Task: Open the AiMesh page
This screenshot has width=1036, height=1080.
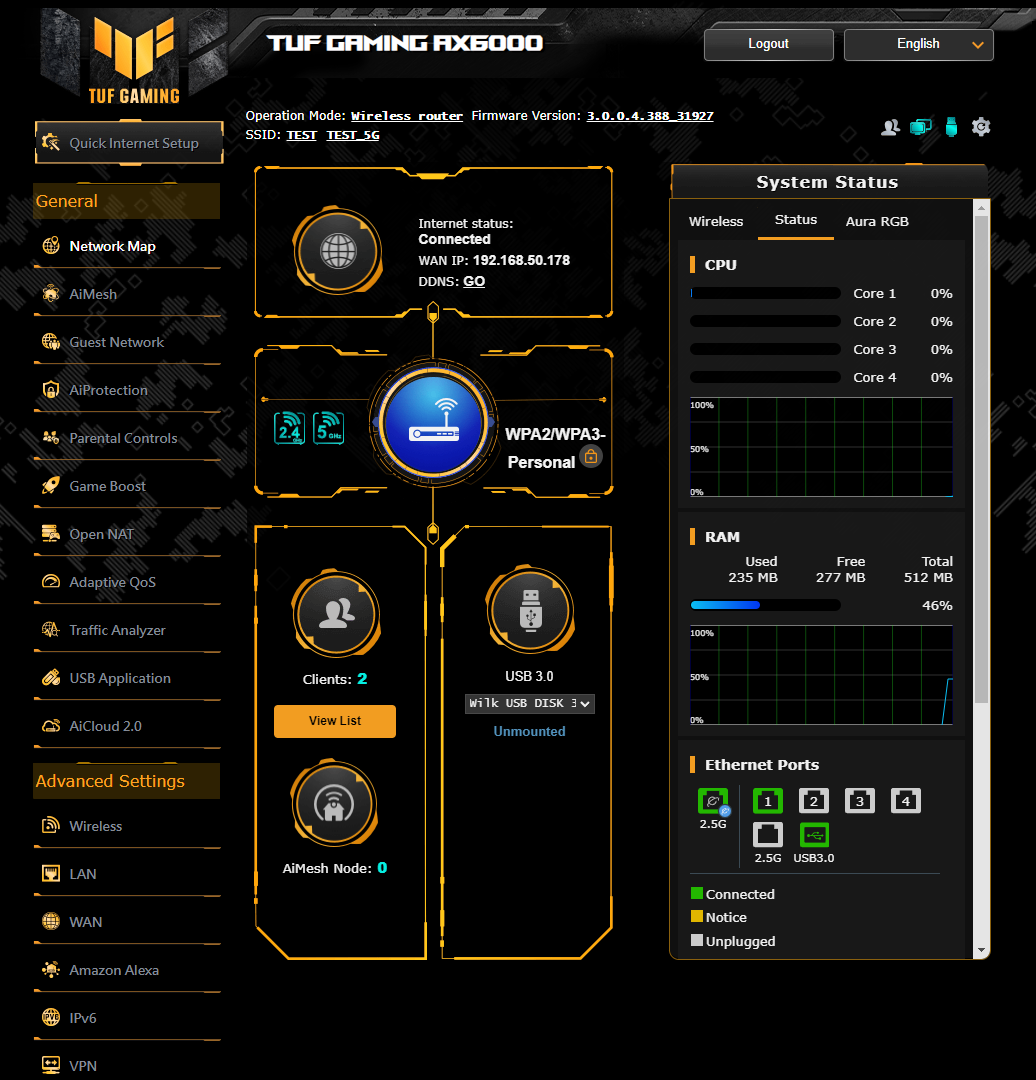Action: 127,294
